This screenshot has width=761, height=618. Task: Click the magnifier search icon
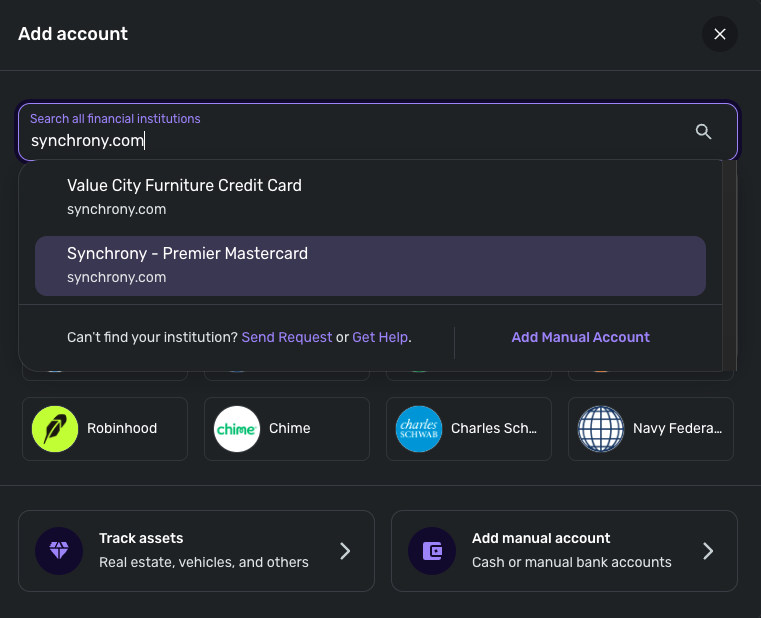pos(703,132)
